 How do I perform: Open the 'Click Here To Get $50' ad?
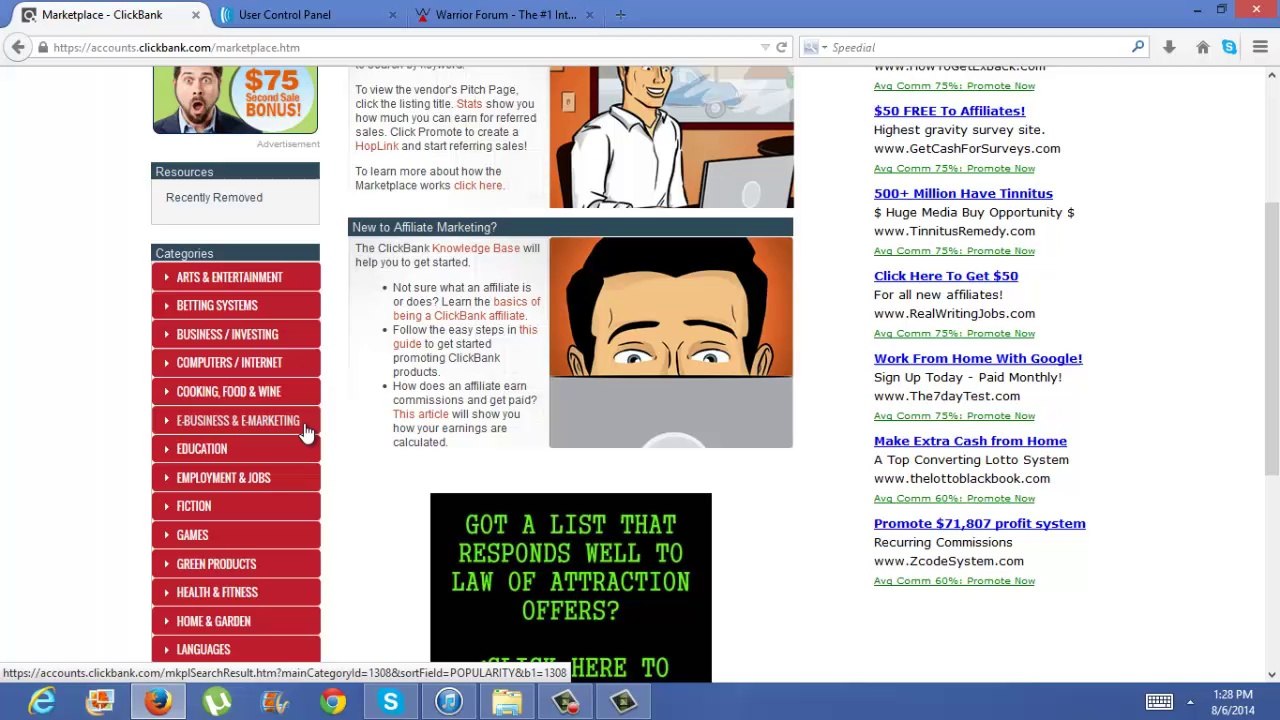tap(946, 276)
